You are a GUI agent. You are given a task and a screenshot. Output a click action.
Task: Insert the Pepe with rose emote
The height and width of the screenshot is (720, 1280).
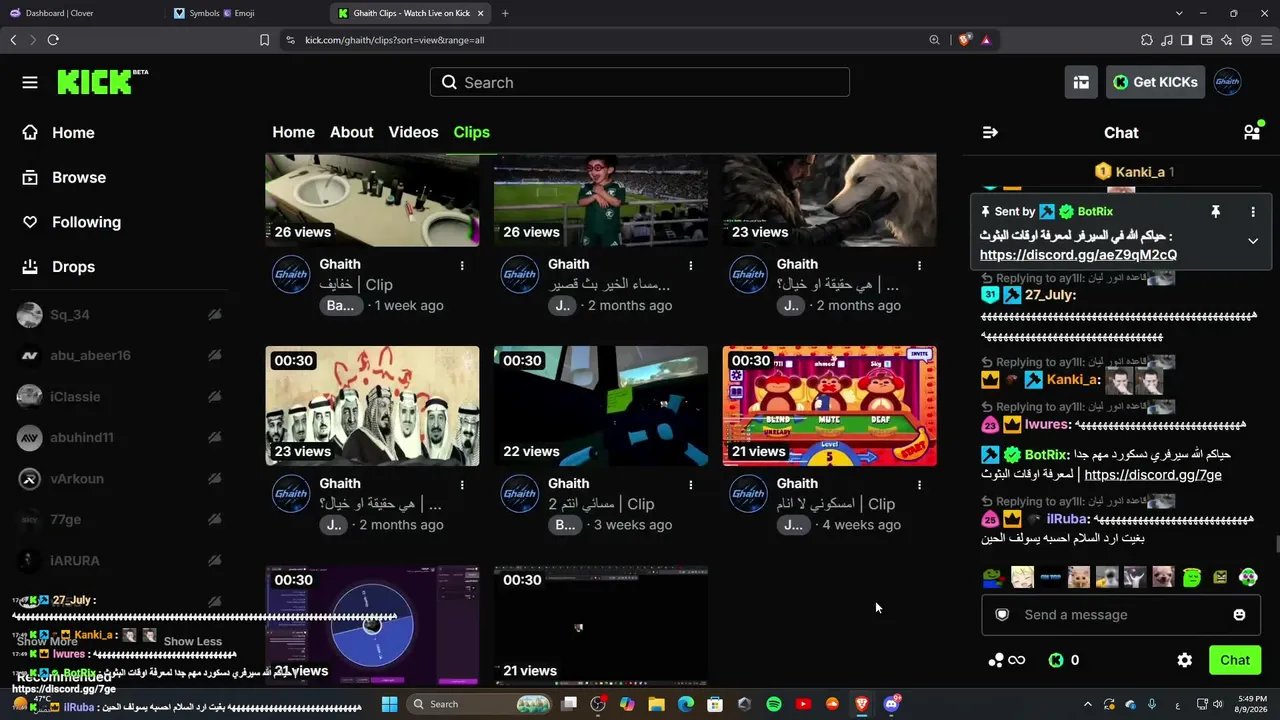pos(993,577)
